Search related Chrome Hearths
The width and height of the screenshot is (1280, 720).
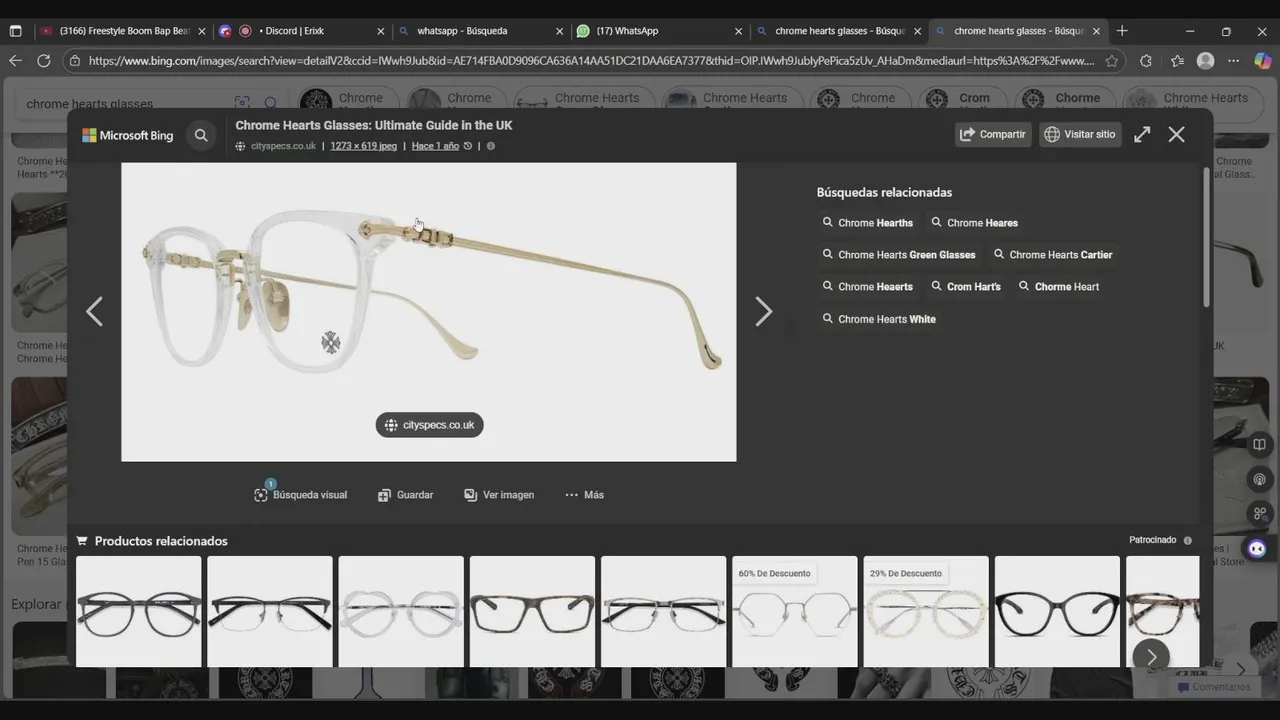coord(867,223)
